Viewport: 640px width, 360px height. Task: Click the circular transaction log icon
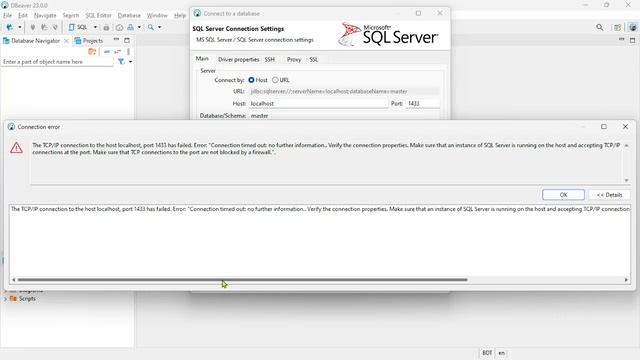click(x=119, y=27)
